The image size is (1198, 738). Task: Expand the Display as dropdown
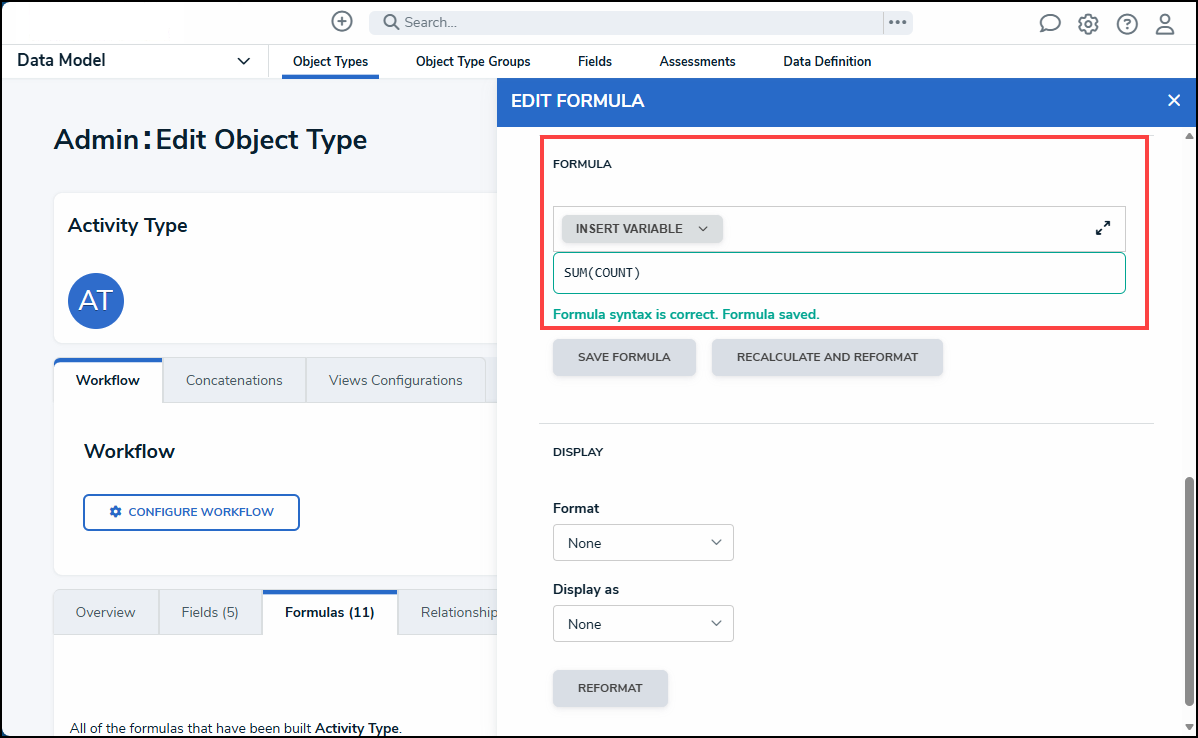(643, 624)
